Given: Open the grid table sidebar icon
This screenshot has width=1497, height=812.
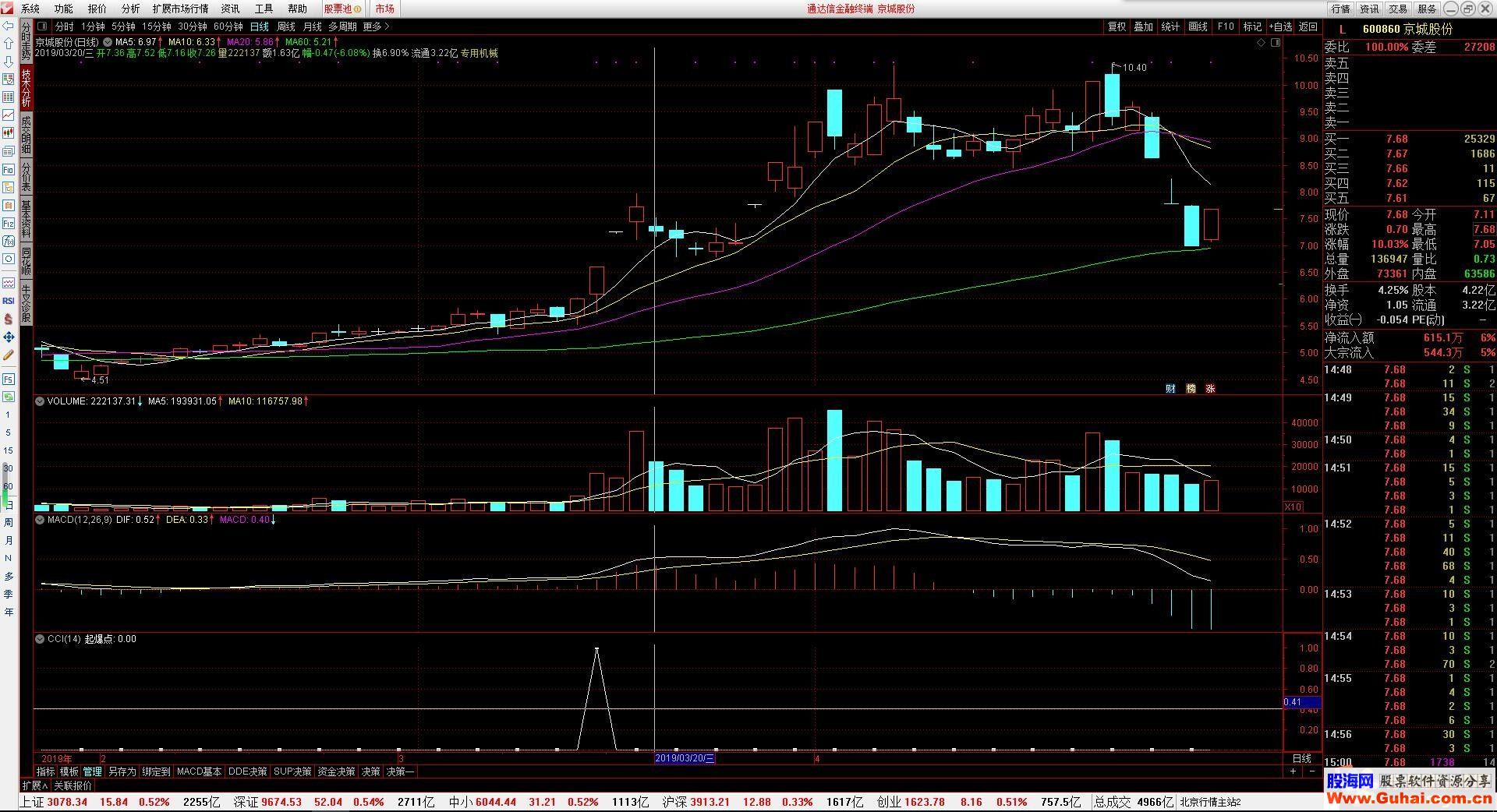Looking at the screenshot, I should click(x=9, y=97).
